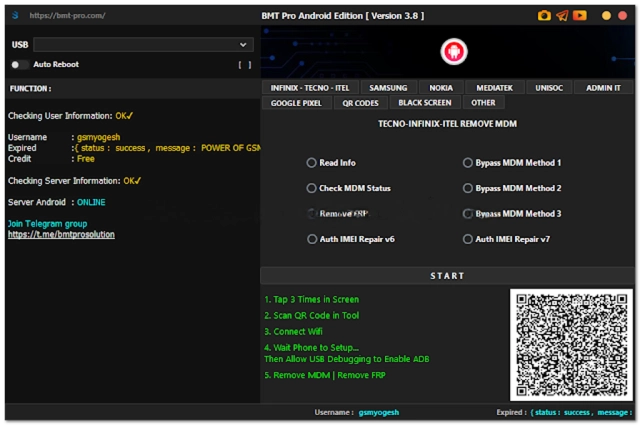Open the YouTube play icon
Viewport: 640px width, 425px height.
pos(580,16)
